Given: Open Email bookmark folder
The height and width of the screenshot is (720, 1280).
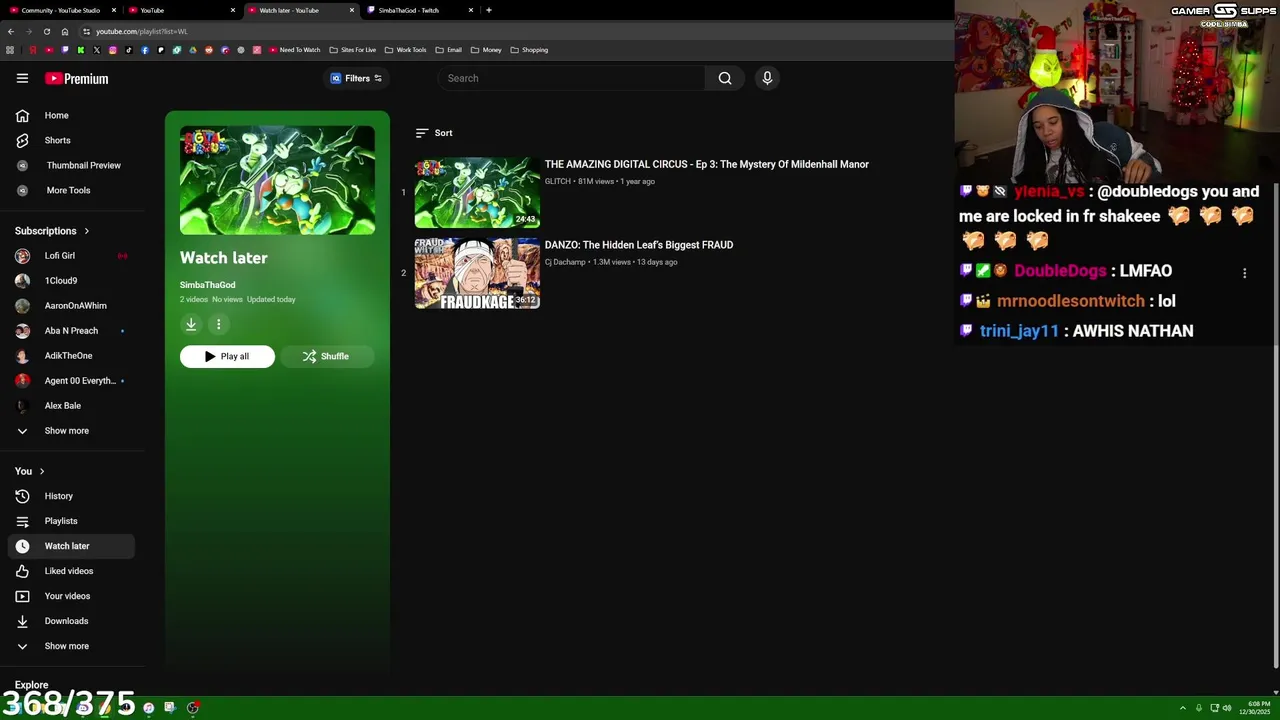Looking at the screenshot, I should 448,50.
